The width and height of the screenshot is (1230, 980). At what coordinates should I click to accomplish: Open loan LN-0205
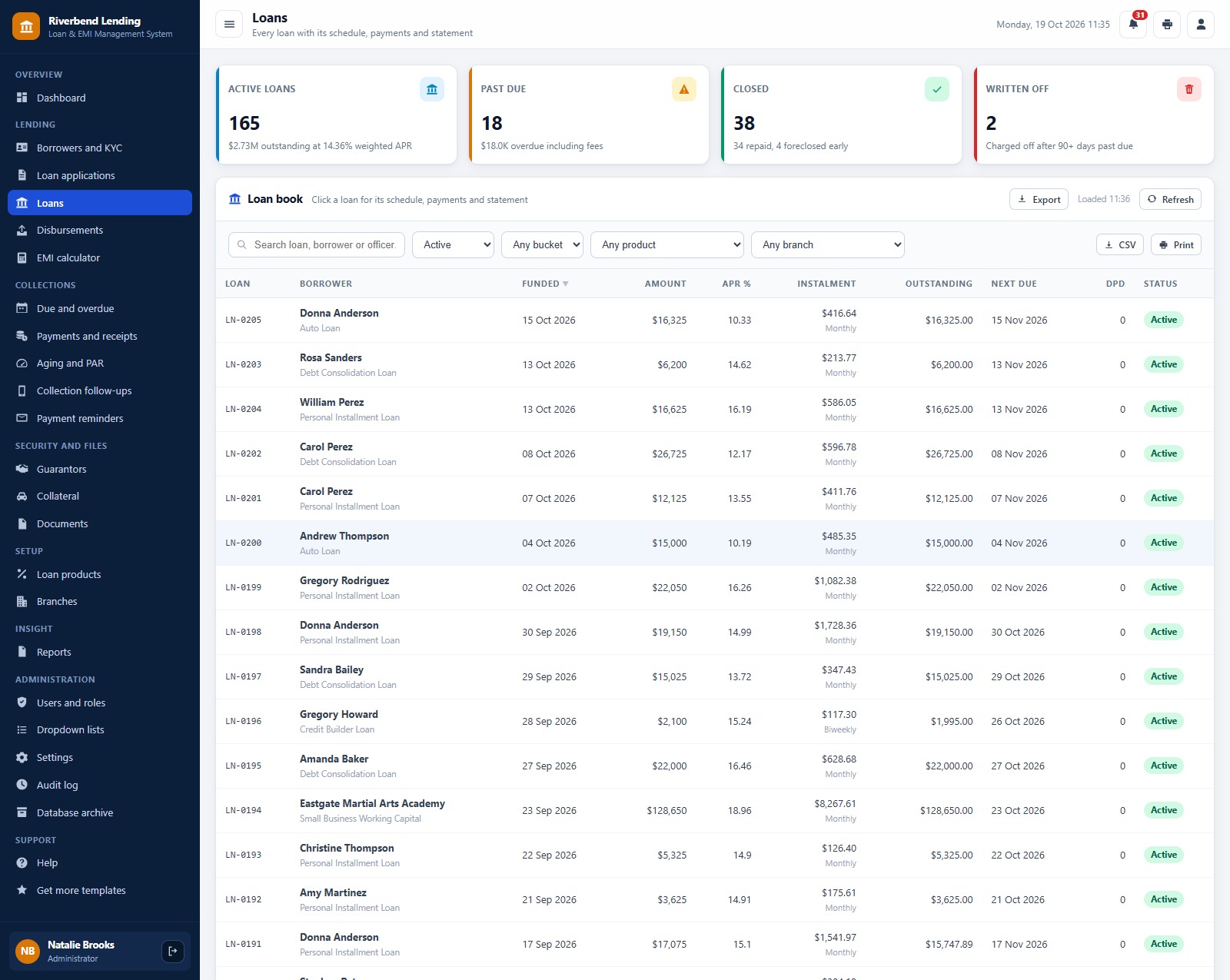(x=243, y=320)
